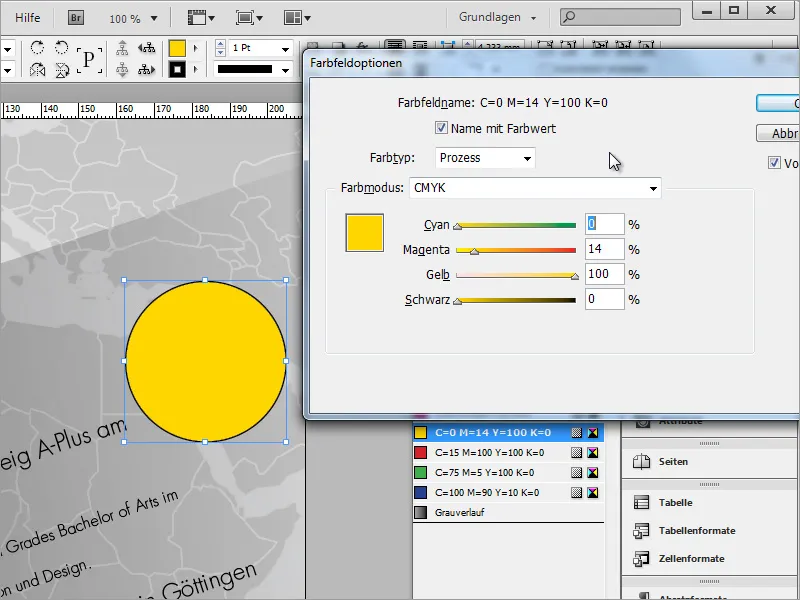Open stroke color flyout arrow
This screenshot has width=800, height=600.
click(195, 69)
